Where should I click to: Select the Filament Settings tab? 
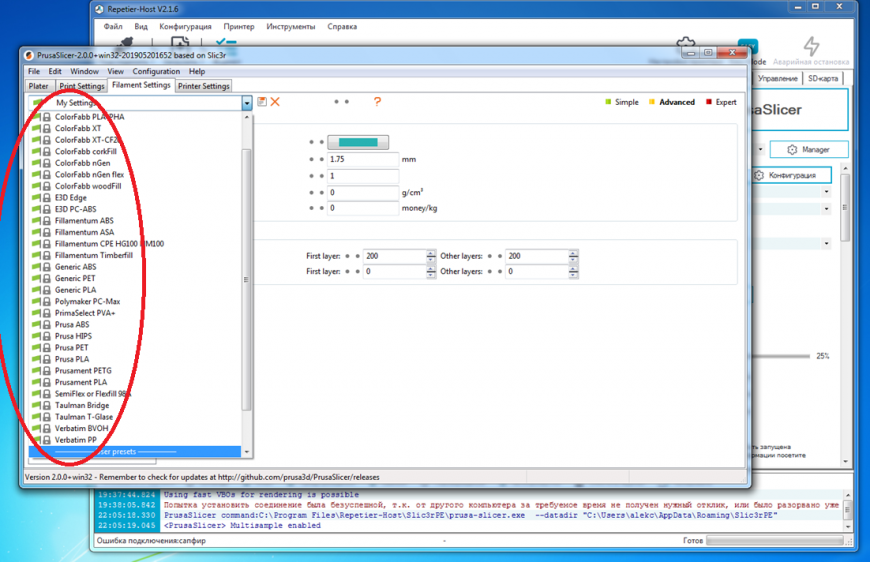click(141, 85)
